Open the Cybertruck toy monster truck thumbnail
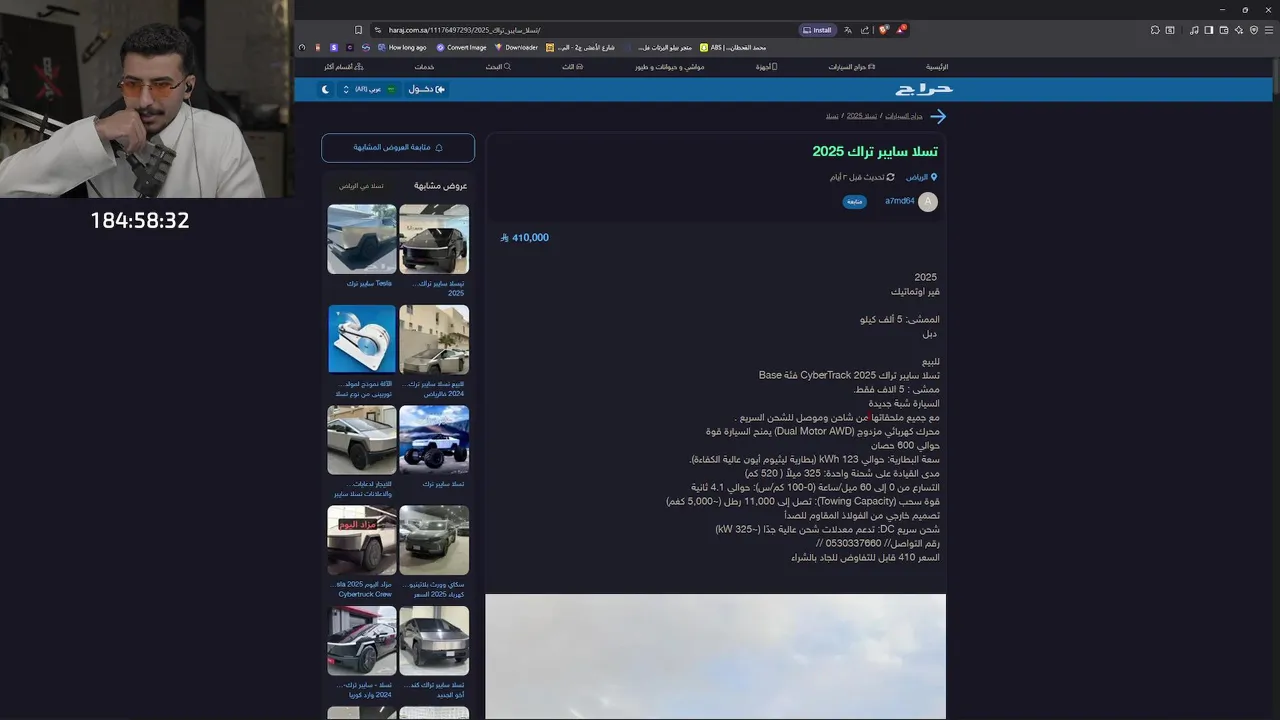The height and width of the screenshot is (720, 1280). [434, 440]
